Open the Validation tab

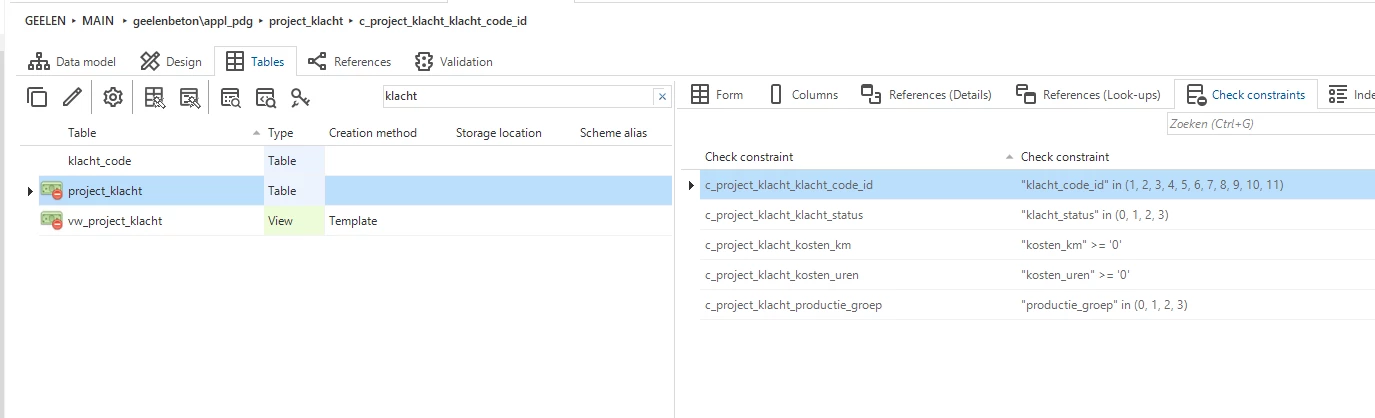tap(454, 62)
